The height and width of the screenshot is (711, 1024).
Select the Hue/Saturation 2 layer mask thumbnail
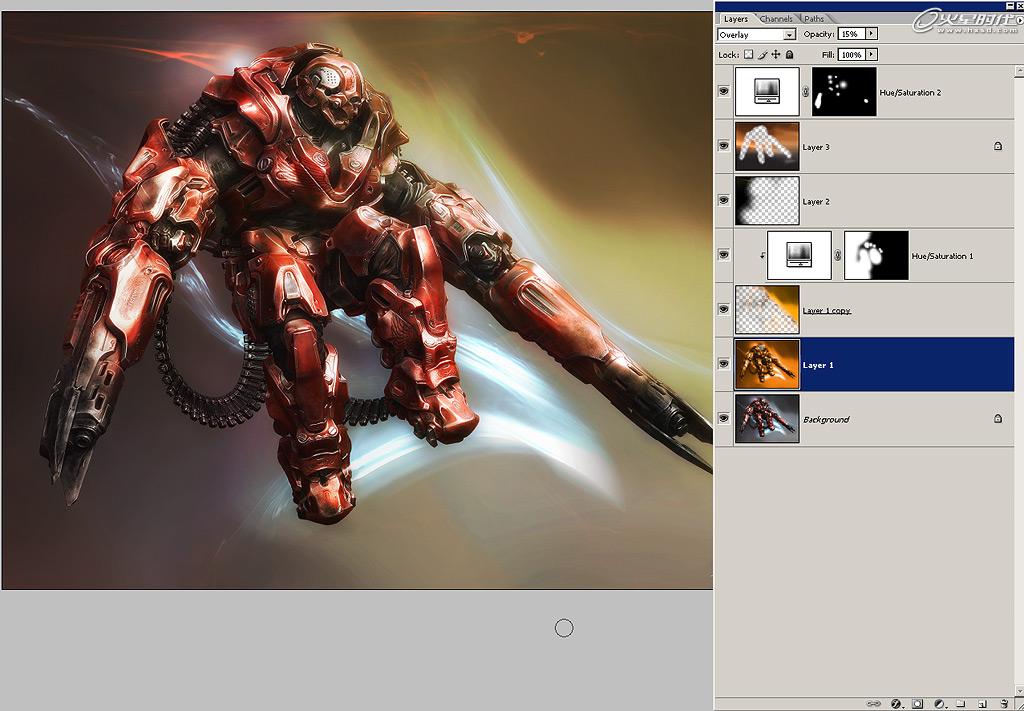pos(844,91)
